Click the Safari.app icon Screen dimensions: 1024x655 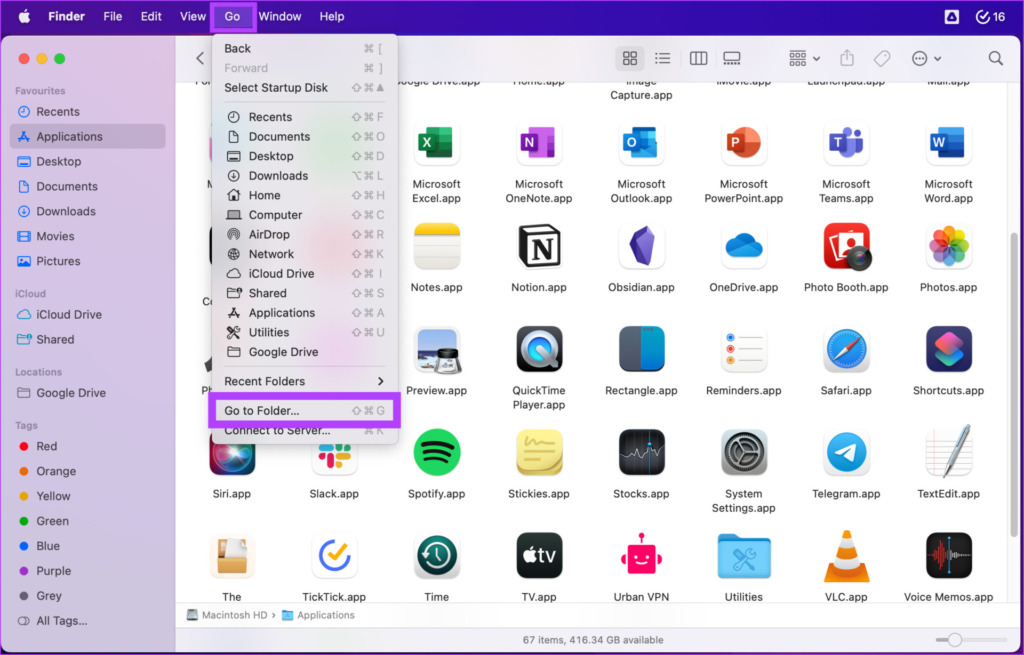846,349
